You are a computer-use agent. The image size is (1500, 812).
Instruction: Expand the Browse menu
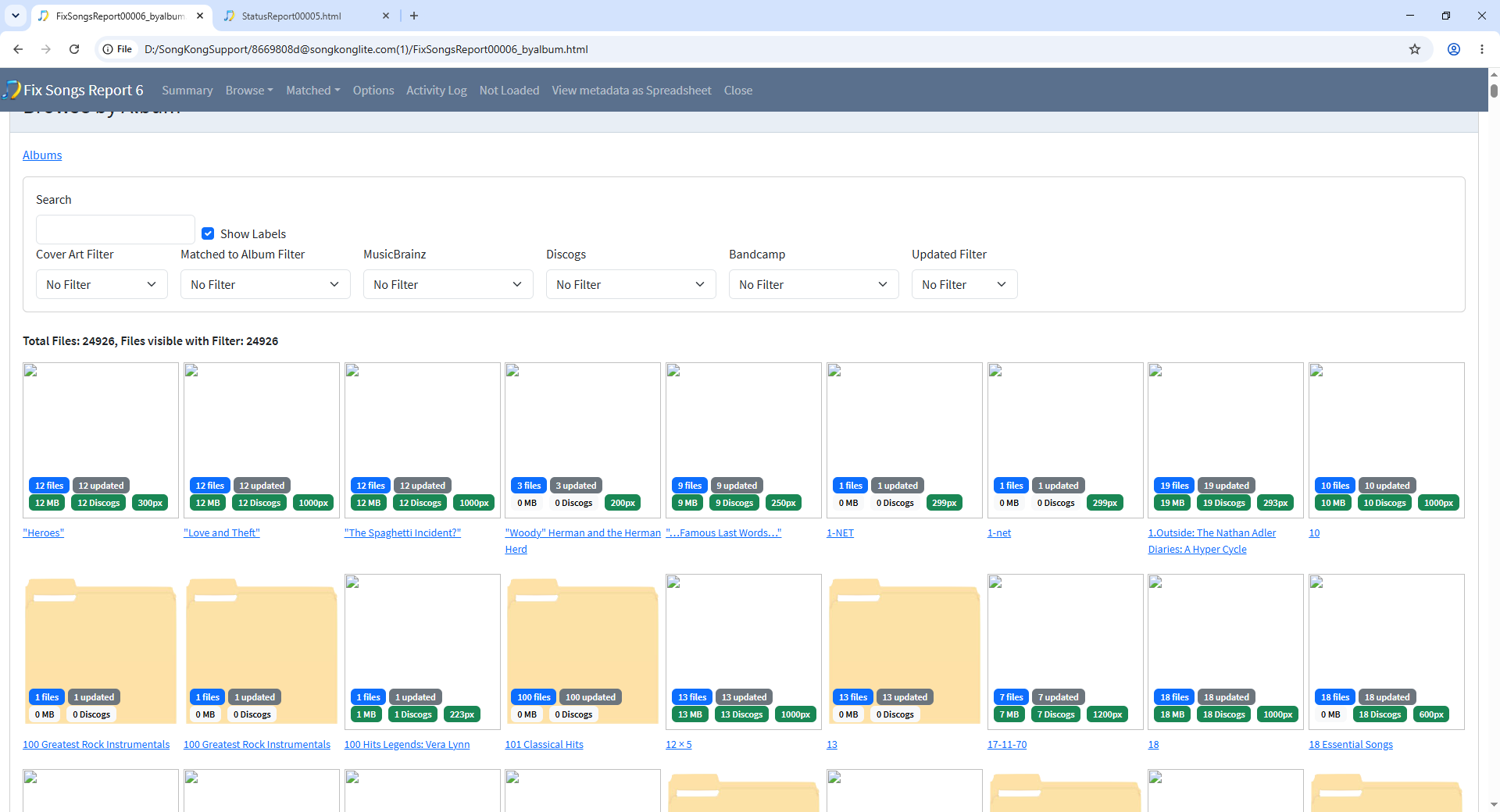click(249, 91)
